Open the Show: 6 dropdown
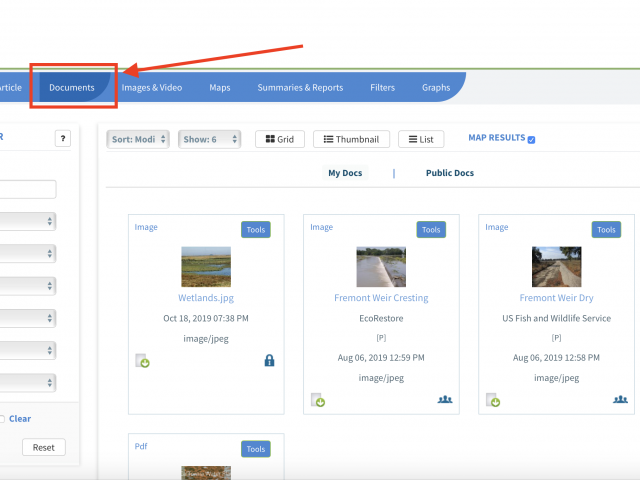This screenshot has width=640, height=480. coord(209,139)
